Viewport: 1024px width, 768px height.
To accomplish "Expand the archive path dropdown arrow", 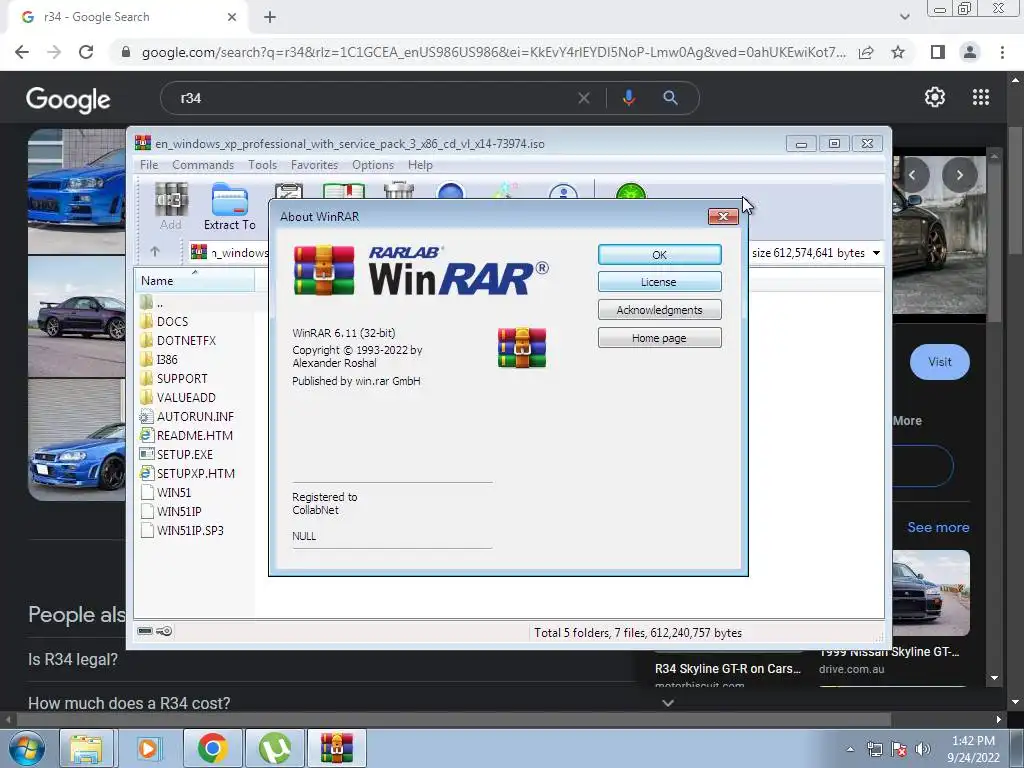I will click(876, 253).
